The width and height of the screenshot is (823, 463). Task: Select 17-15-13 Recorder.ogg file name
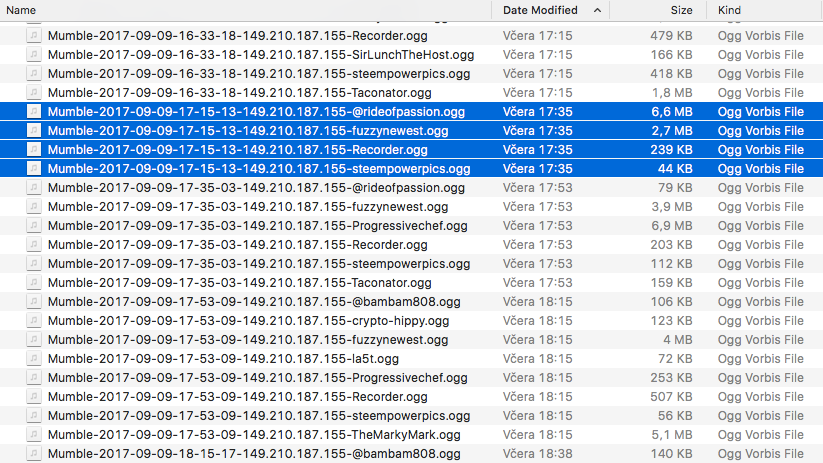(238, 150)
